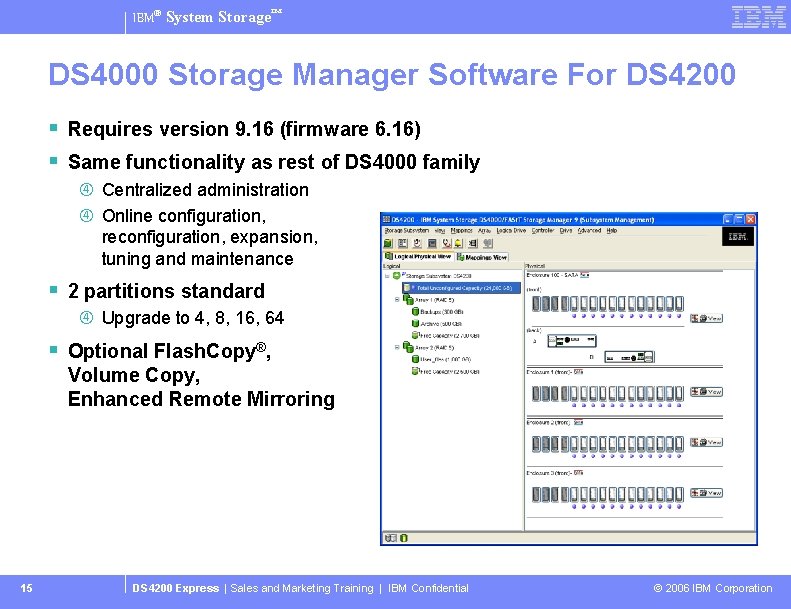Select the last drive slot in Enclosure 3
Viewport: 791px width, 609px height.
click(680, 494)
